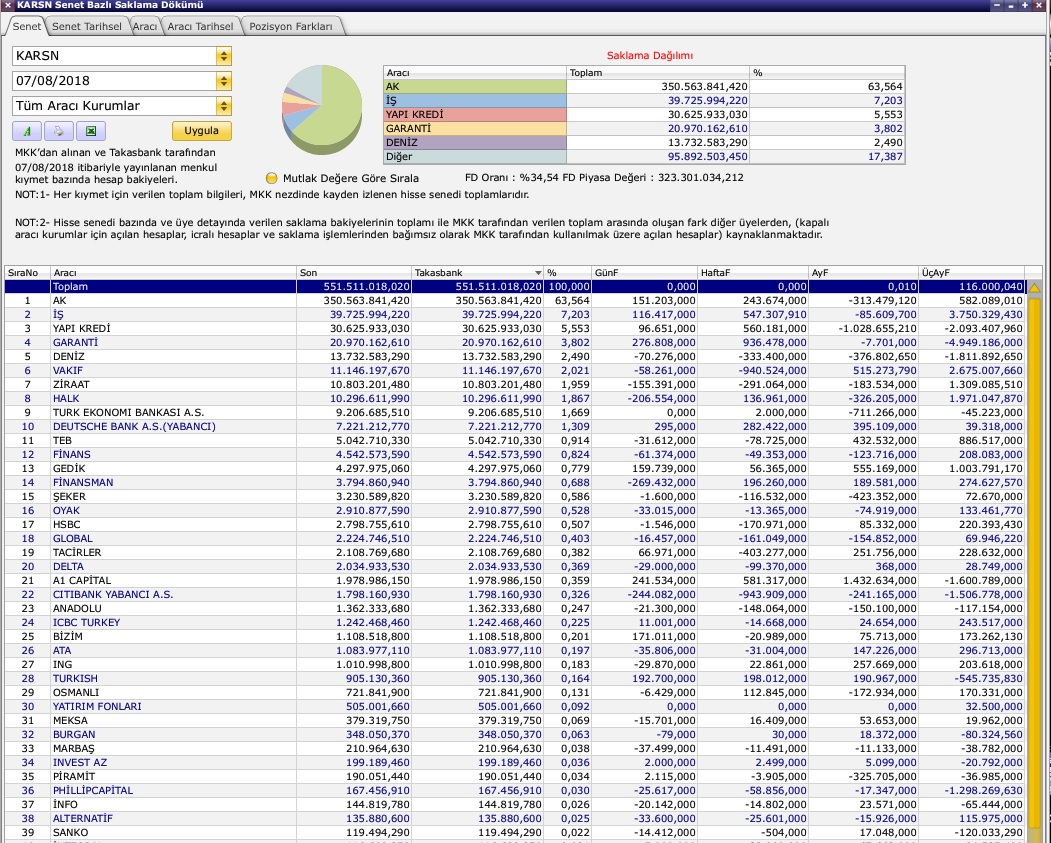This screenshot has width=1051, height=843.
Task: Click the green AK legend cell in Saklama Dağılımı
Action: (x=475, y=86)
